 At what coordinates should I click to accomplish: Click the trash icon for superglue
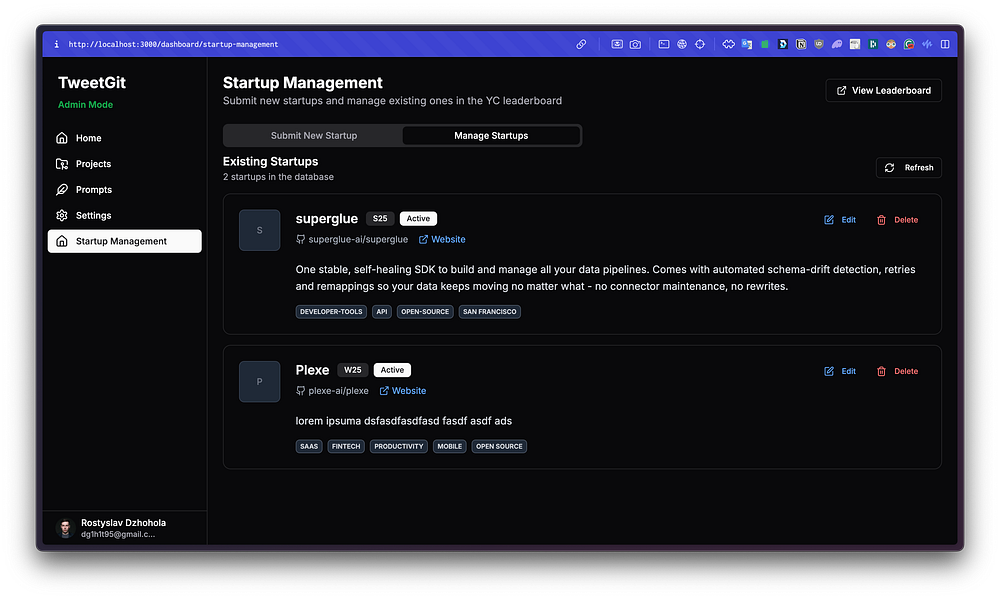tap(881, 219)
